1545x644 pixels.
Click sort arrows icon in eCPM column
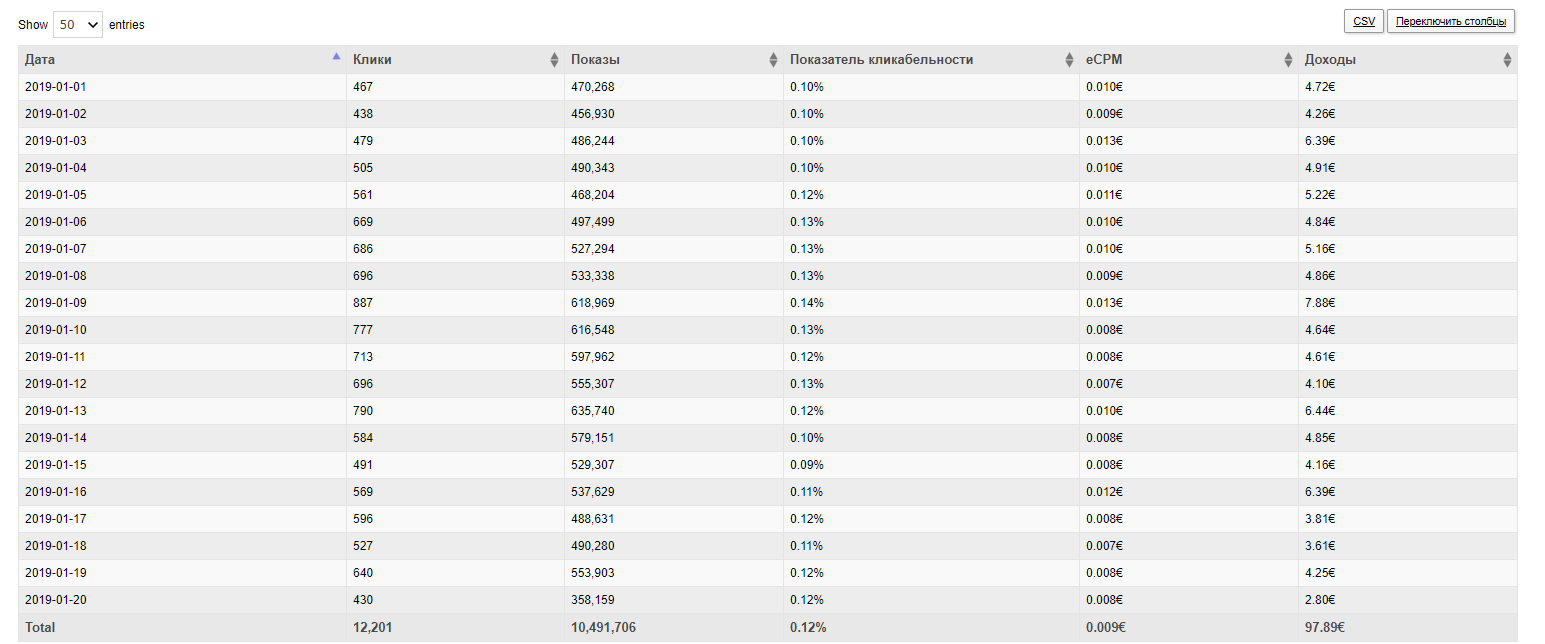pyautogui.click(x=1288, y=60)
